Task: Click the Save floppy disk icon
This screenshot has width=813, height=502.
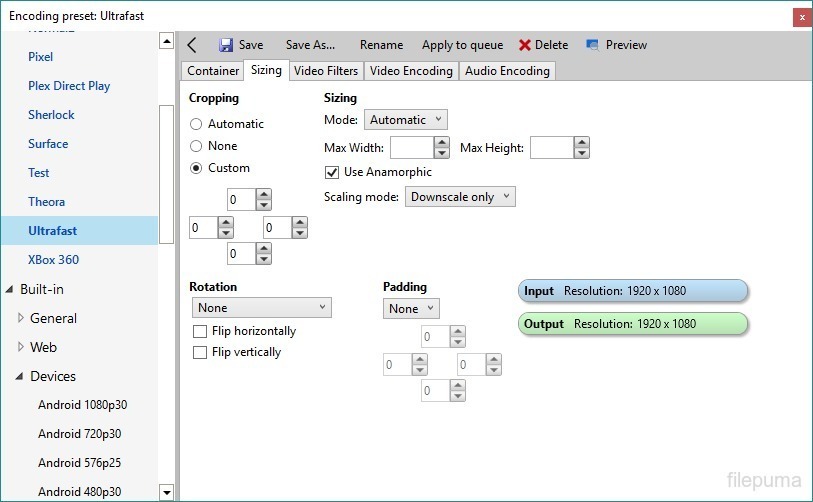Action: pos(226,45)
